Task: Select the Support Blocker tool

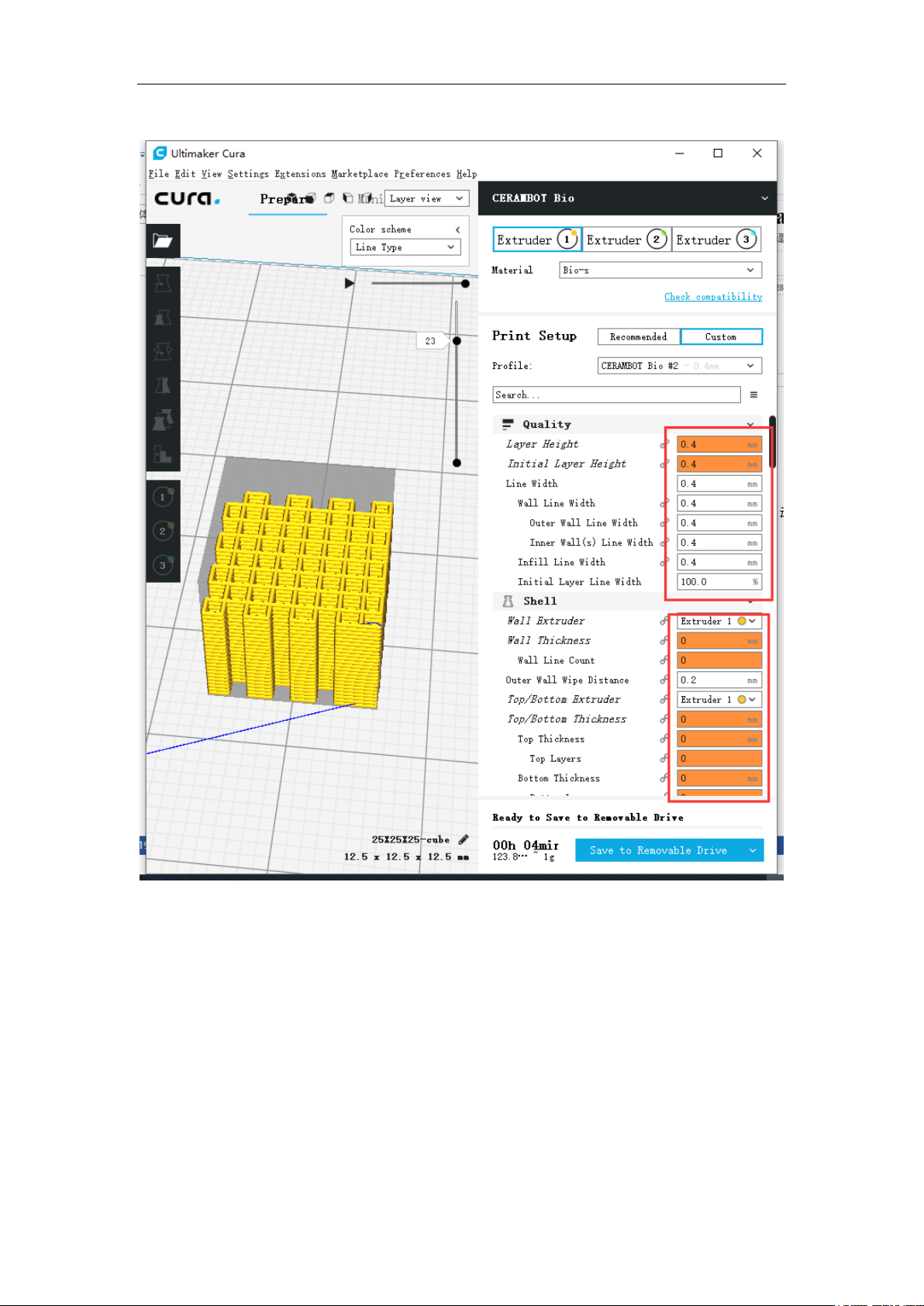Action: click(x=163, y=454)
